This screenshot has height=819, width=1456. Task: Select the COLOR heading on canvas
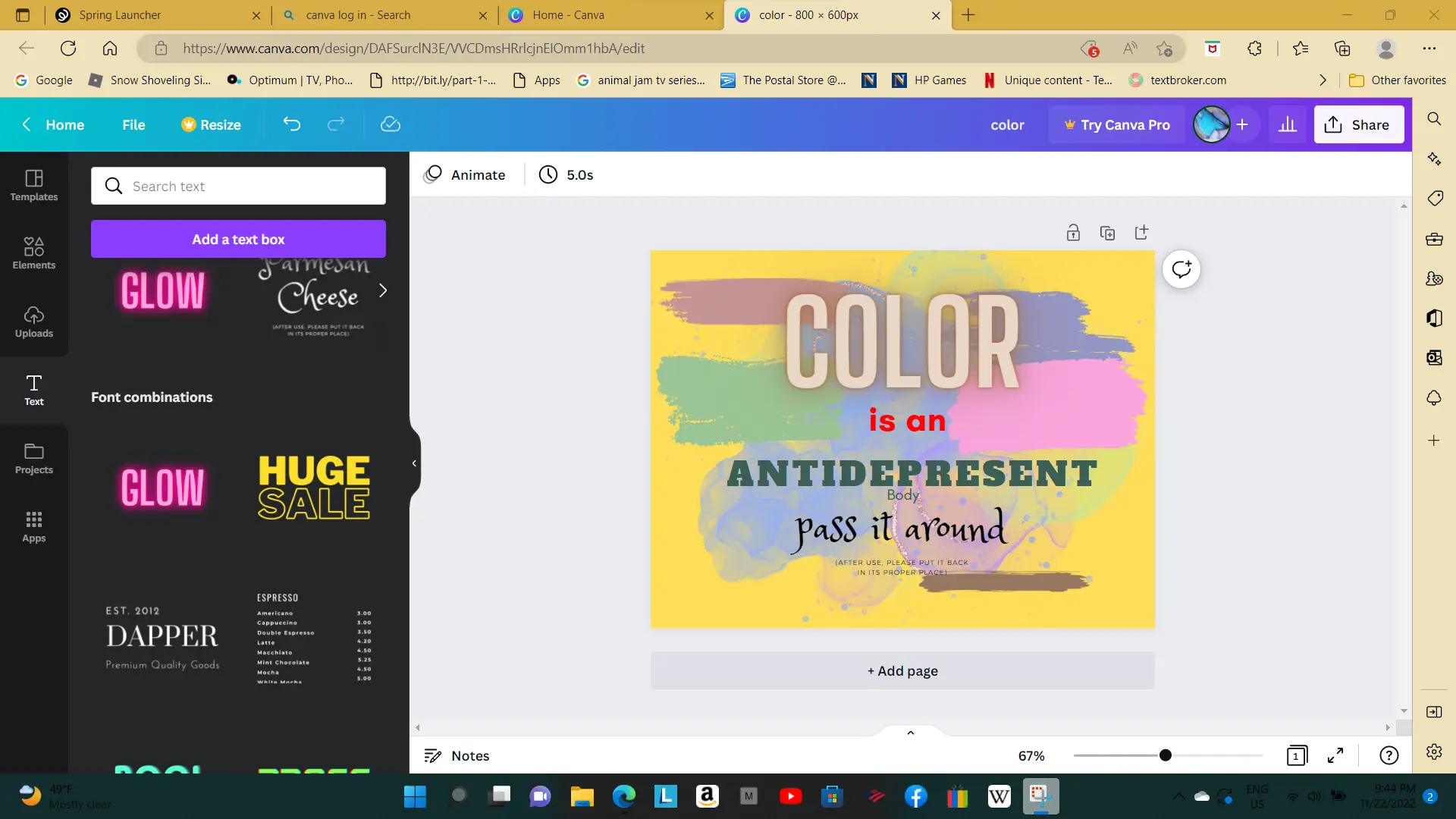coord(902,341)
